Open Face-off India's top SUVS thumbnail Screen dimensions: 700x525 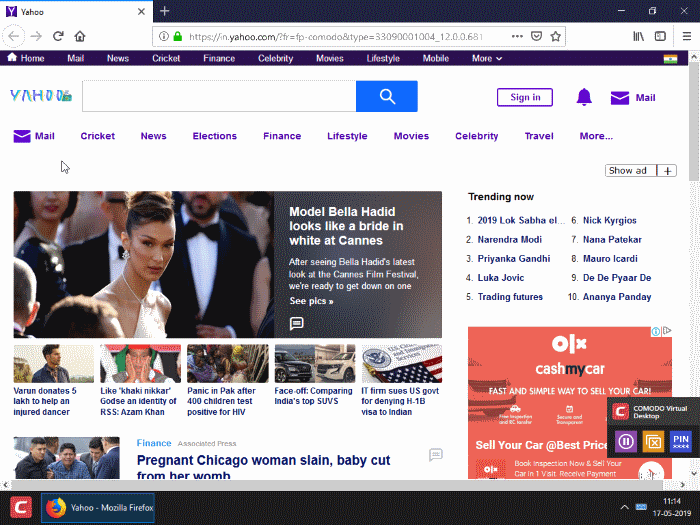click(315, 363)
